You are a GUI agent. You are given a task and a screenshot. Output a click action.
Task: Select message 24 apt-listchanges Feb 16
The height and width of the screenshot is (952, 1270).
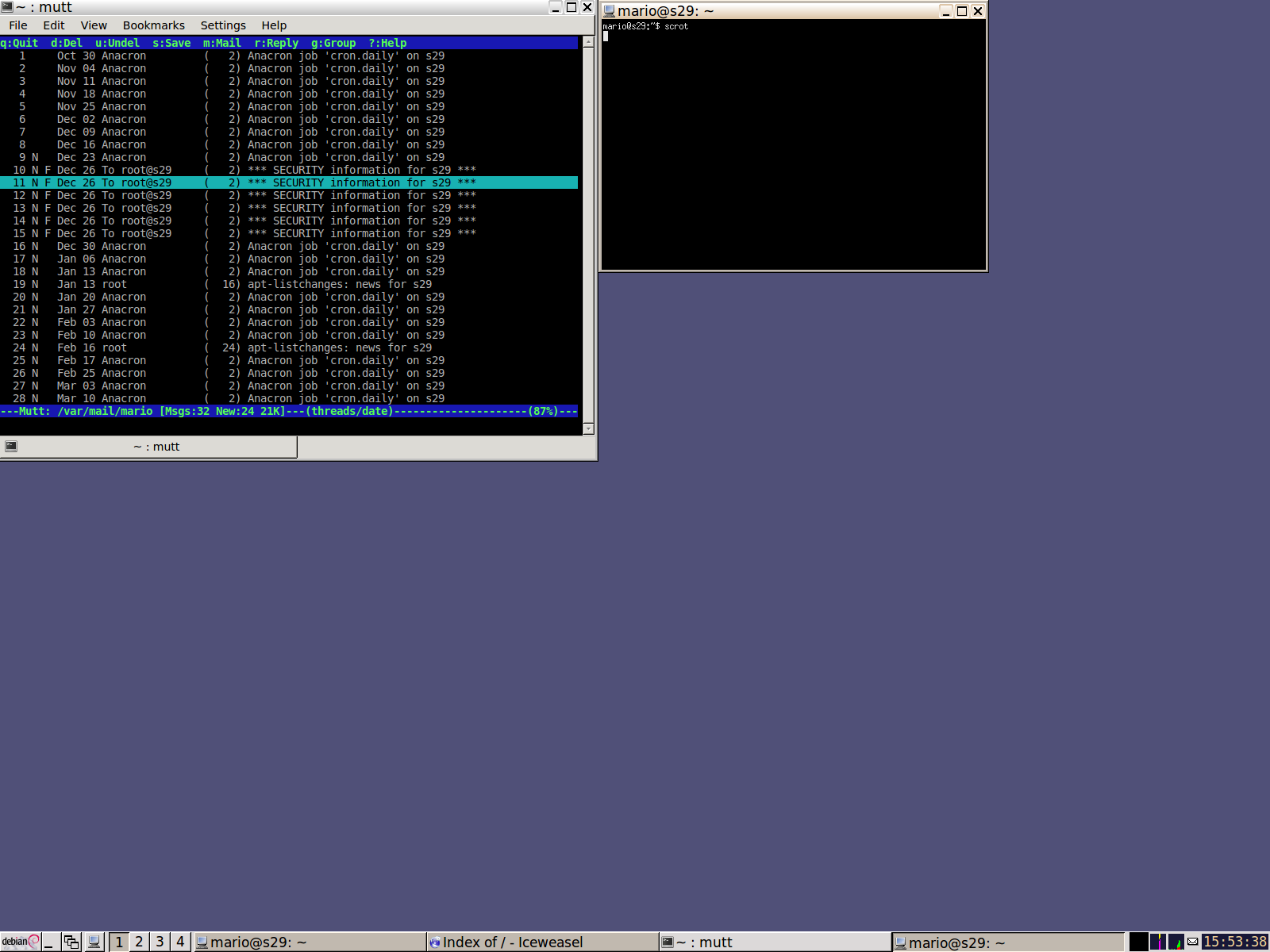[289, 347]
